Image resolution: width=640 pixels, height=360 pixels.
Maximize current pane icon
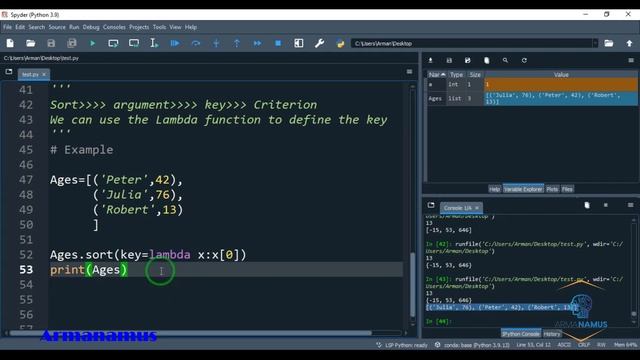click(299, 43)
